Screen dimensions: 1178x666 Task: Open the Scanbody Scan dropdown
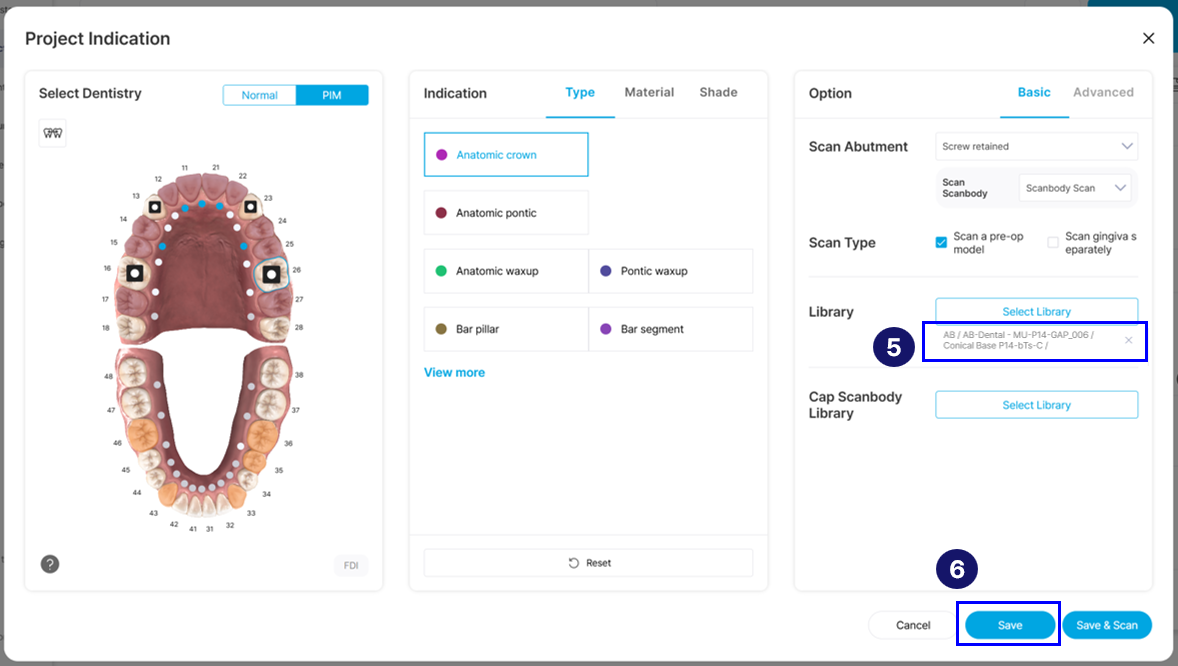(x=1075, y=188)
